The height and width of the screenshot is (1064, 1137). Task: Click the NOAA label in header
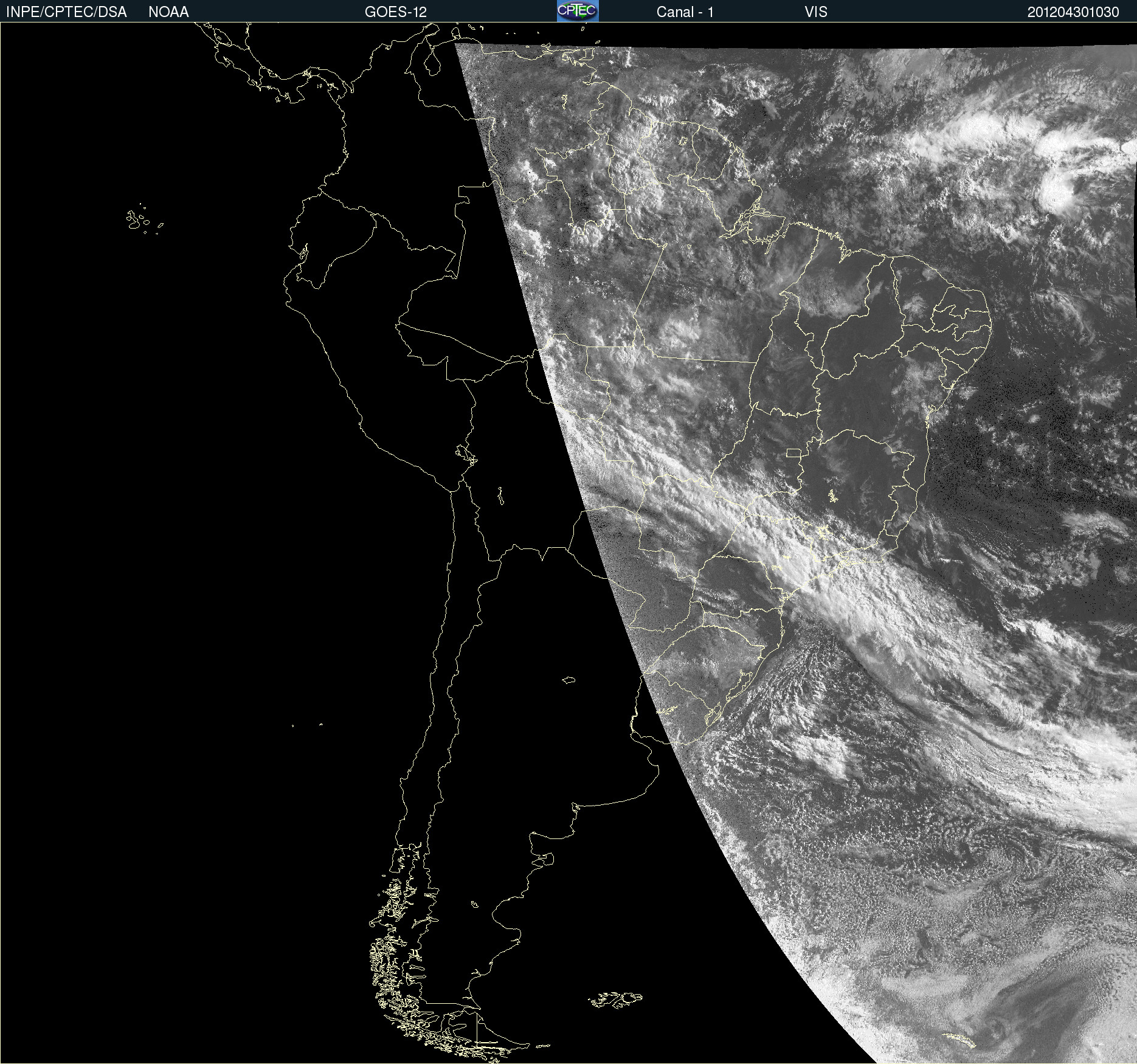coord(168,12)
